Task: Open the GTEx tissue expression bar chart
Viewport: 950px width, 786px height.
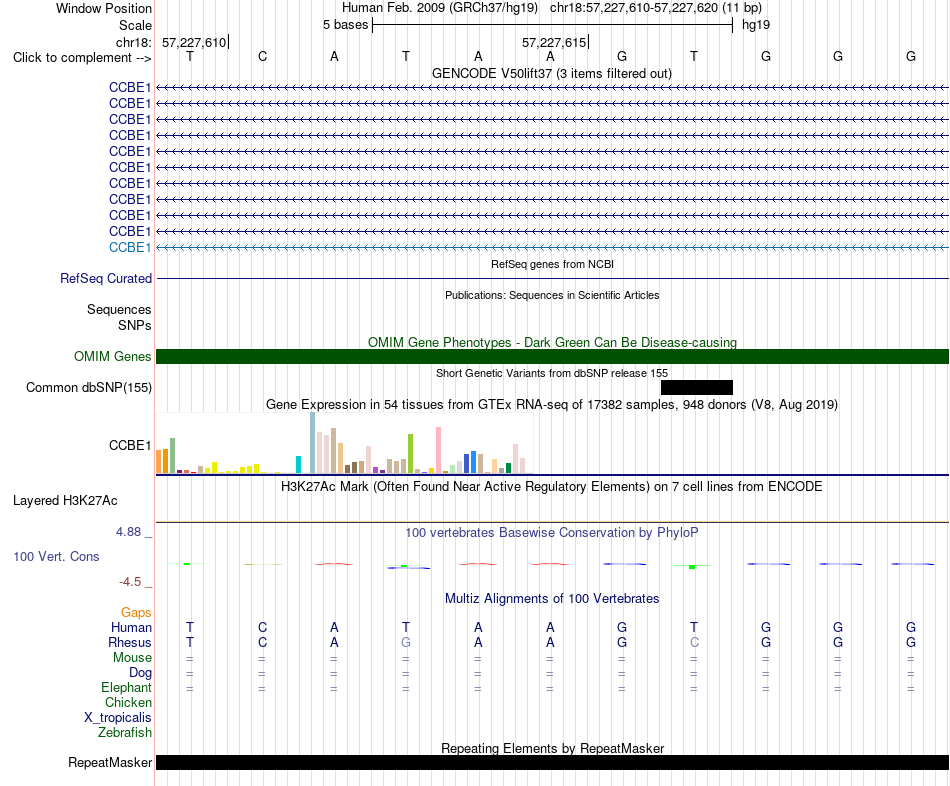Action: (344, 443)
